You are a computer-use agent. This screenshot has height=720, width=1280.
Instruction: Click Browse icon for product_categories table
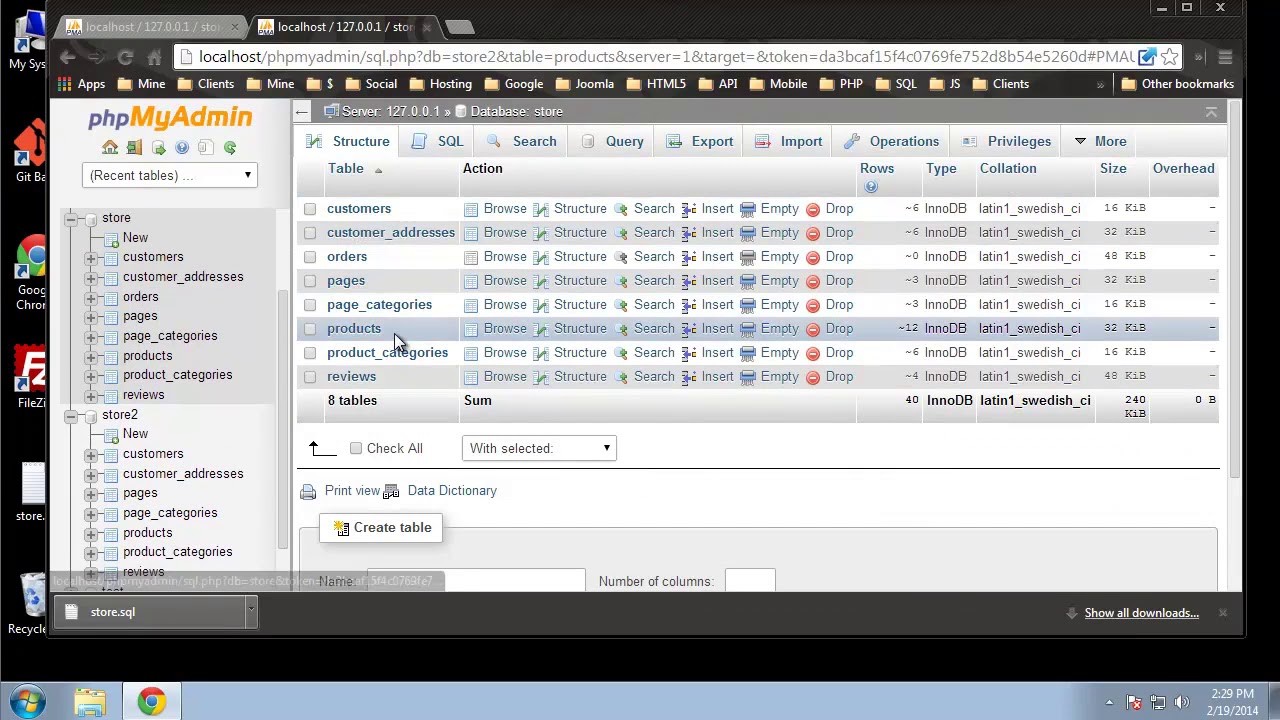click(x=471, y=353)
